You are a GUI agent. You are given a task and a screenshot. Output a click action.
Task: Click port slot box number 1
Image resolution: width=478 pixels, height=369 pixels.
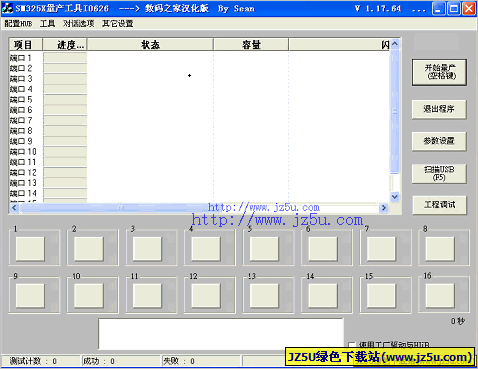[x=30, y=249]
